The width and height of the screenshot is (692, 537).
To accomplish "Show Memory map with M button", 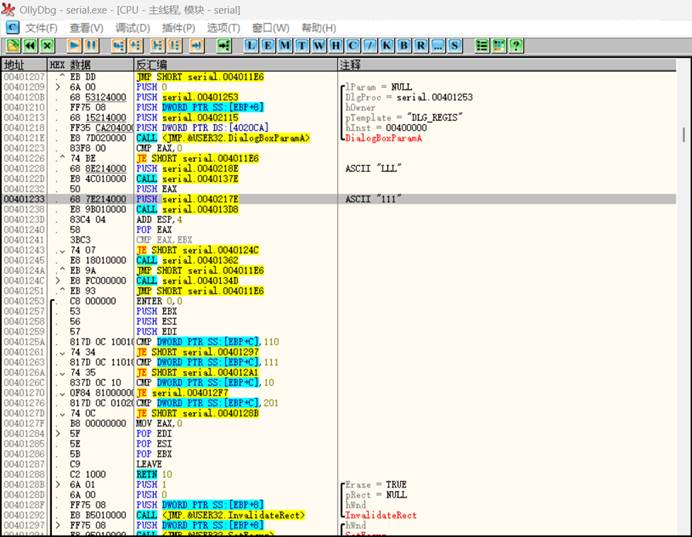I will [285, 46].
